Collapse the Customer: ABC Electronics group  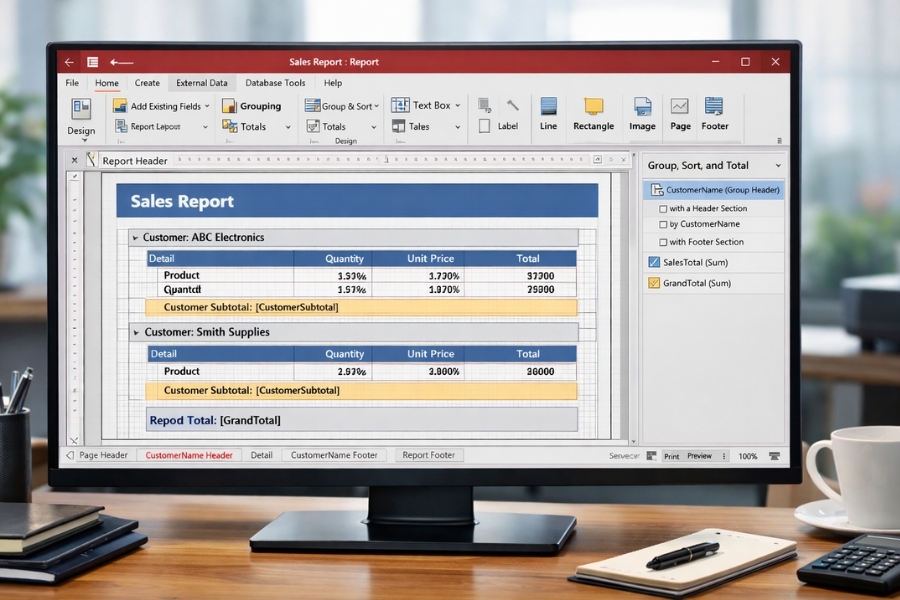[x=136, y=238]
